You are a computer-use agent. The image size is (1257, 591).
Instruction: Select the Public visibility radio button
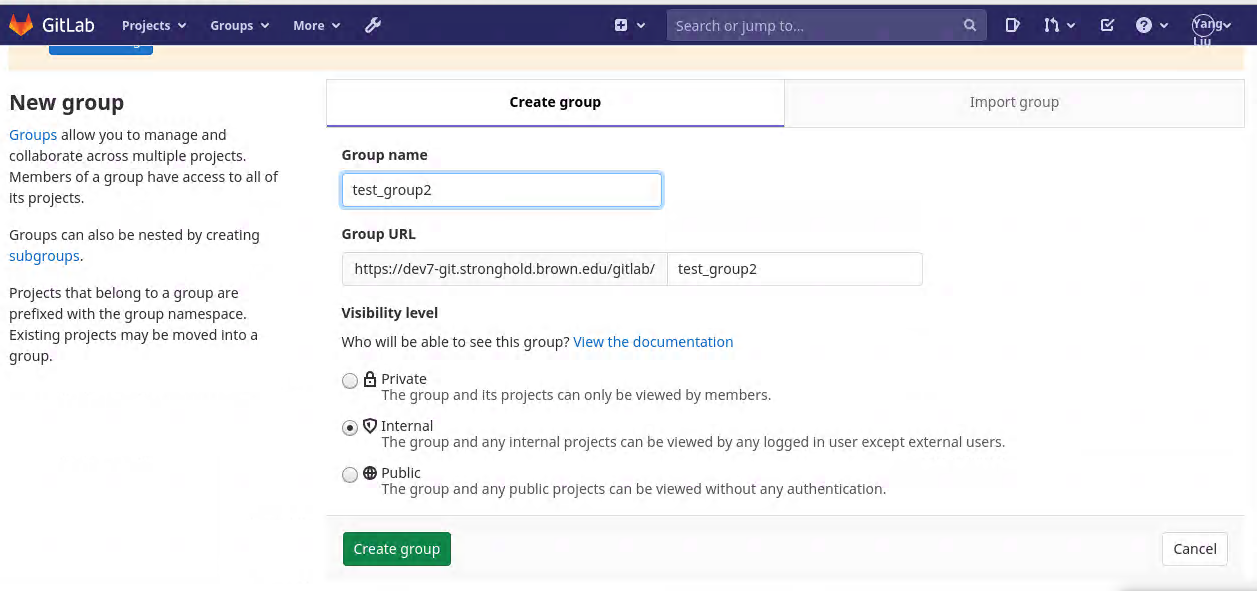pos(350,475)
